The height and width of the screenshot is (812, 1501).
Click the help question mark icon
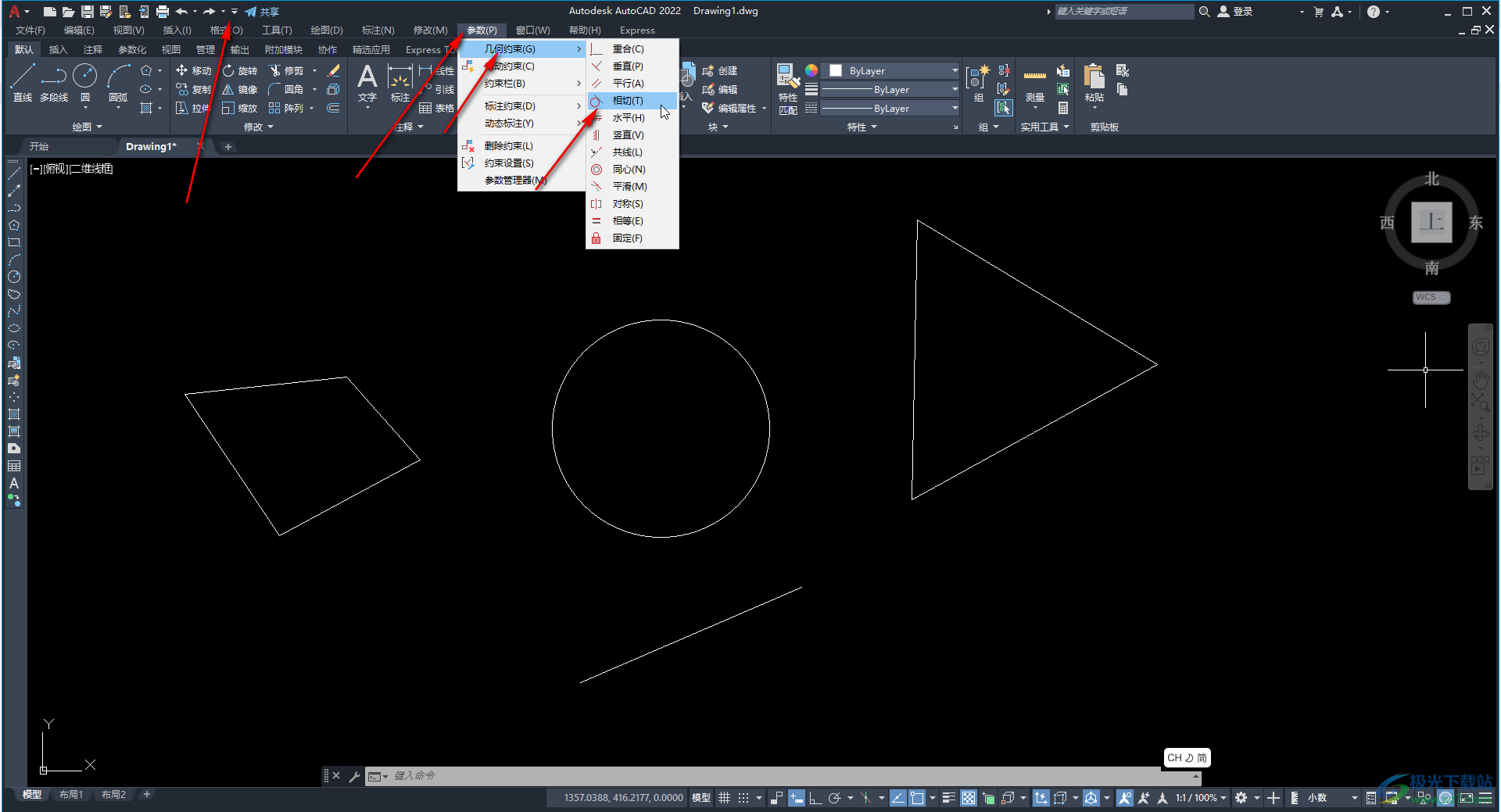[x=1374, y=11]
